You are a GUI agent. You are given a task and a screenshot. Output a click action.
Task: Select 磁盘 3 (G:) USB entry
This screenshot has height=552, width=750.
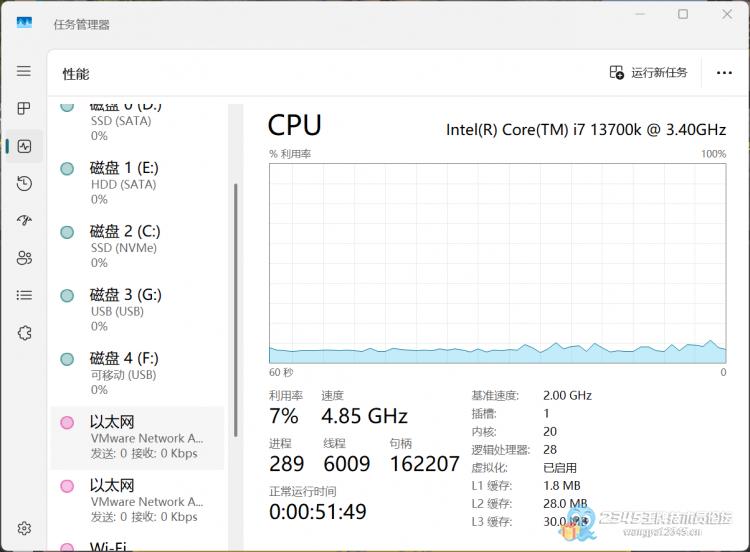click(137, 310)
